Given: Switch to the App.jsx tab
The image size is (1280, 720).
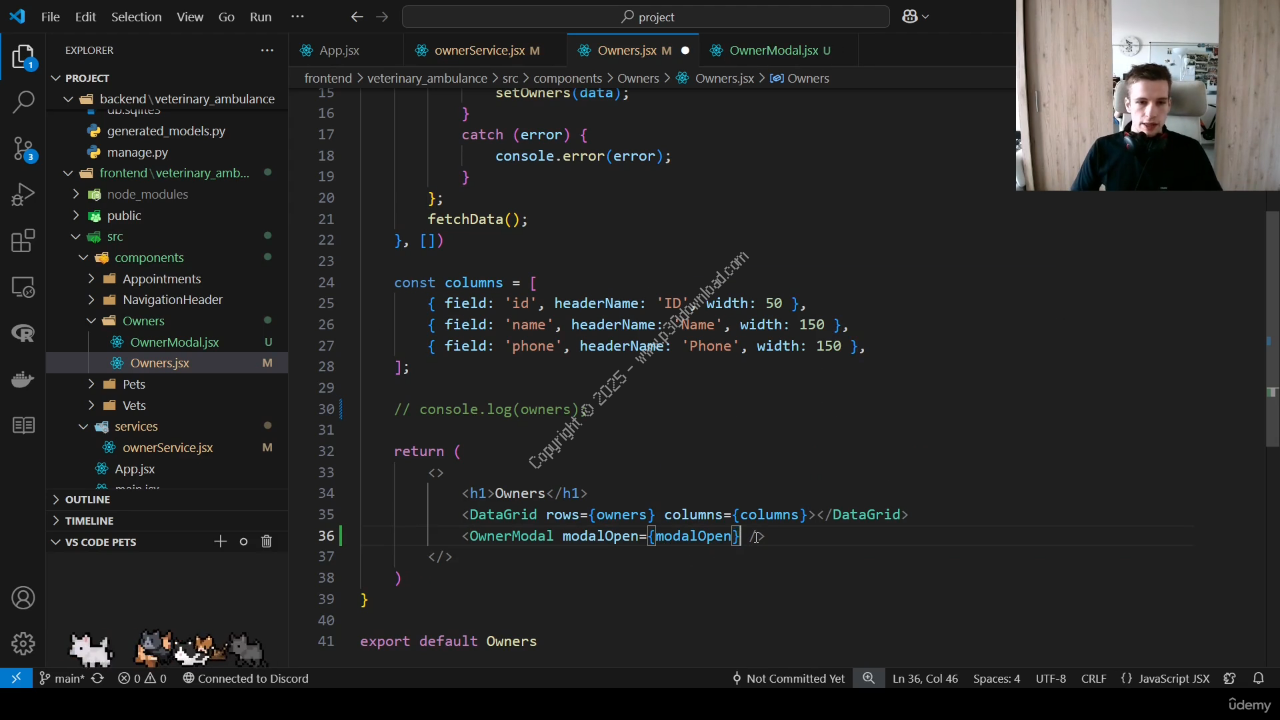Looking at the screenshot, I should coord(339,50).
